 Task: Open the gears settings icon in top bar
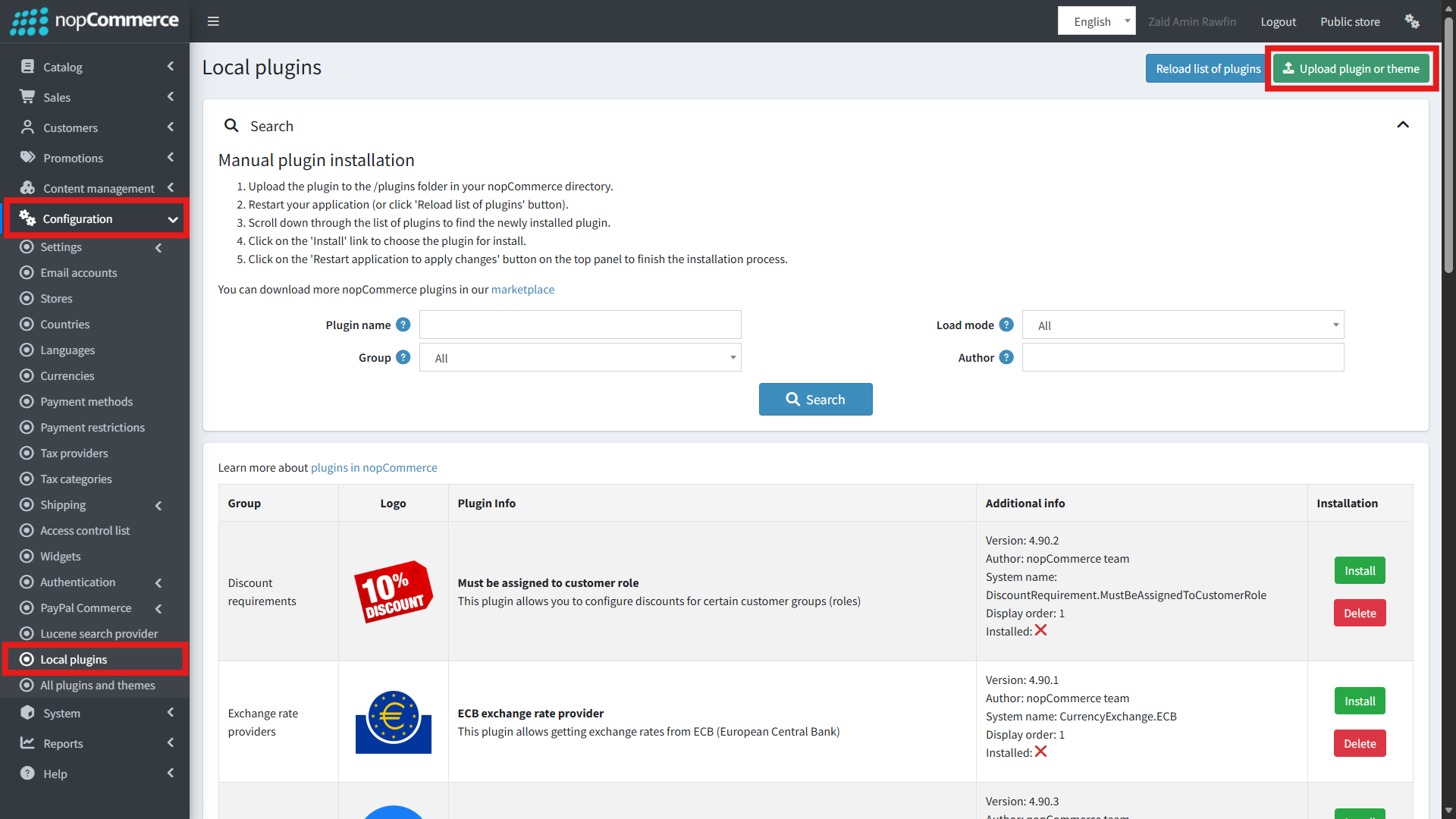pyautogui.click(x=1412, y=21)
